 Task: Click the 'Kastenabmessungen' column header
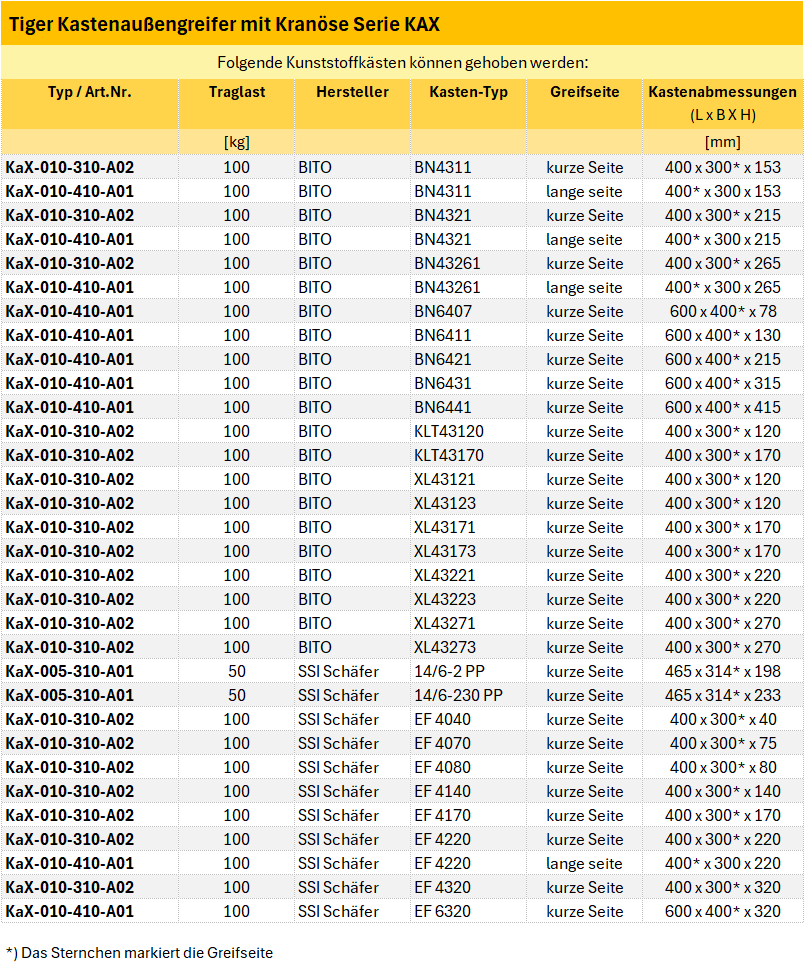click(x=722, y=92)
